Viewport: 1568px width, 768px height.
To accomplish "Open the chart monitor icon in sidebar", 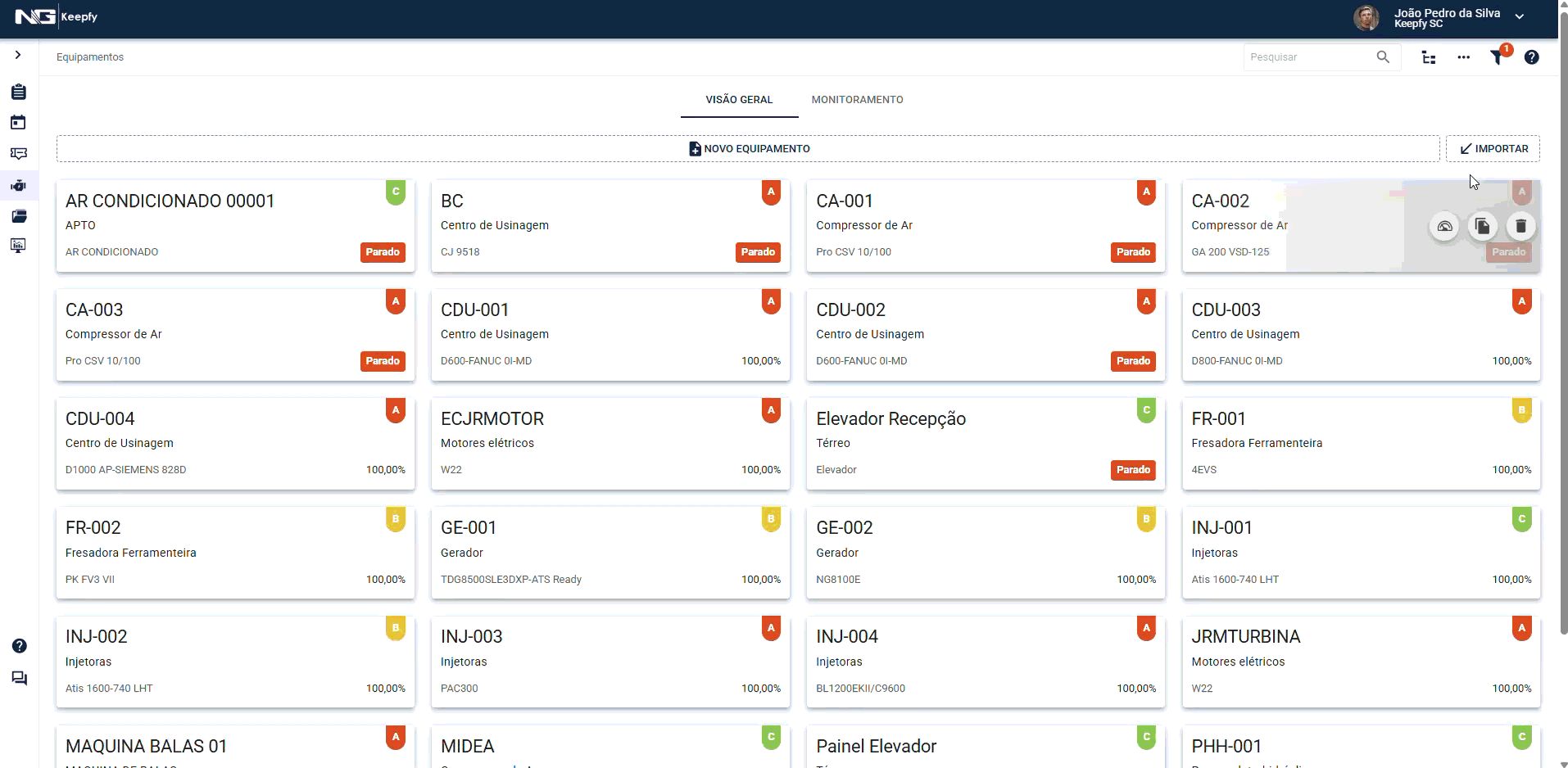I will click(x=19, y=246).
